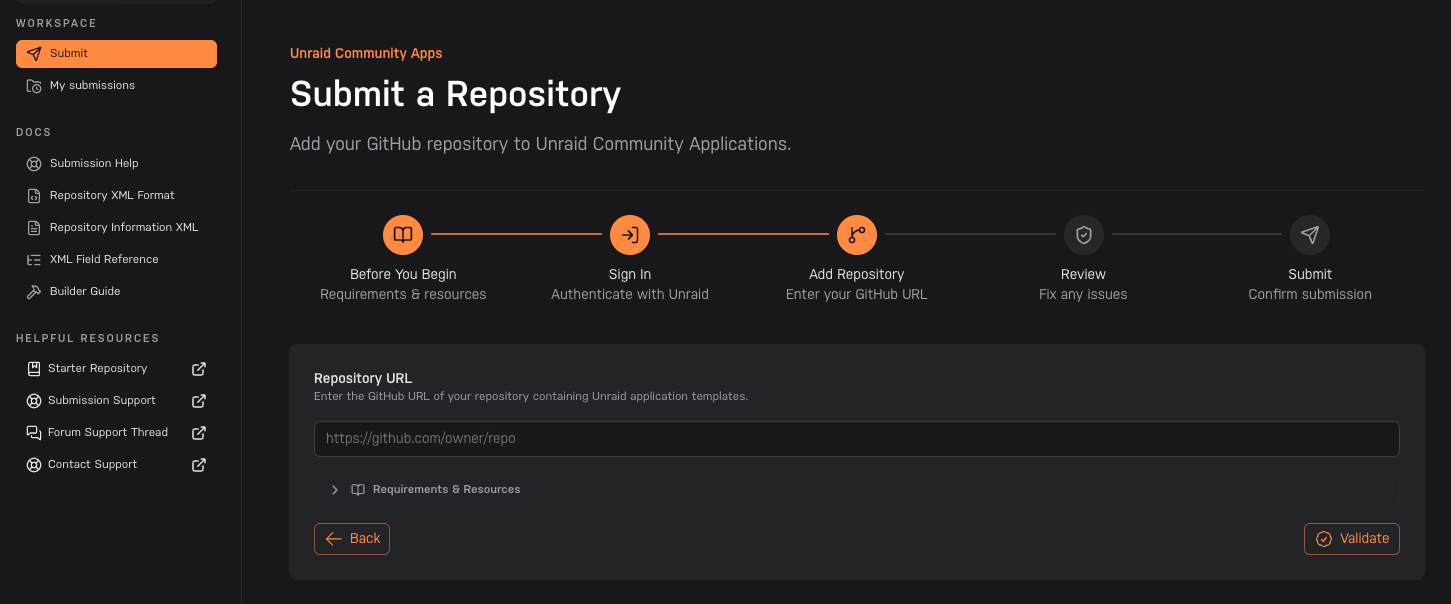
Task: Expand the Requirements & Resources section
Action: 856,489
